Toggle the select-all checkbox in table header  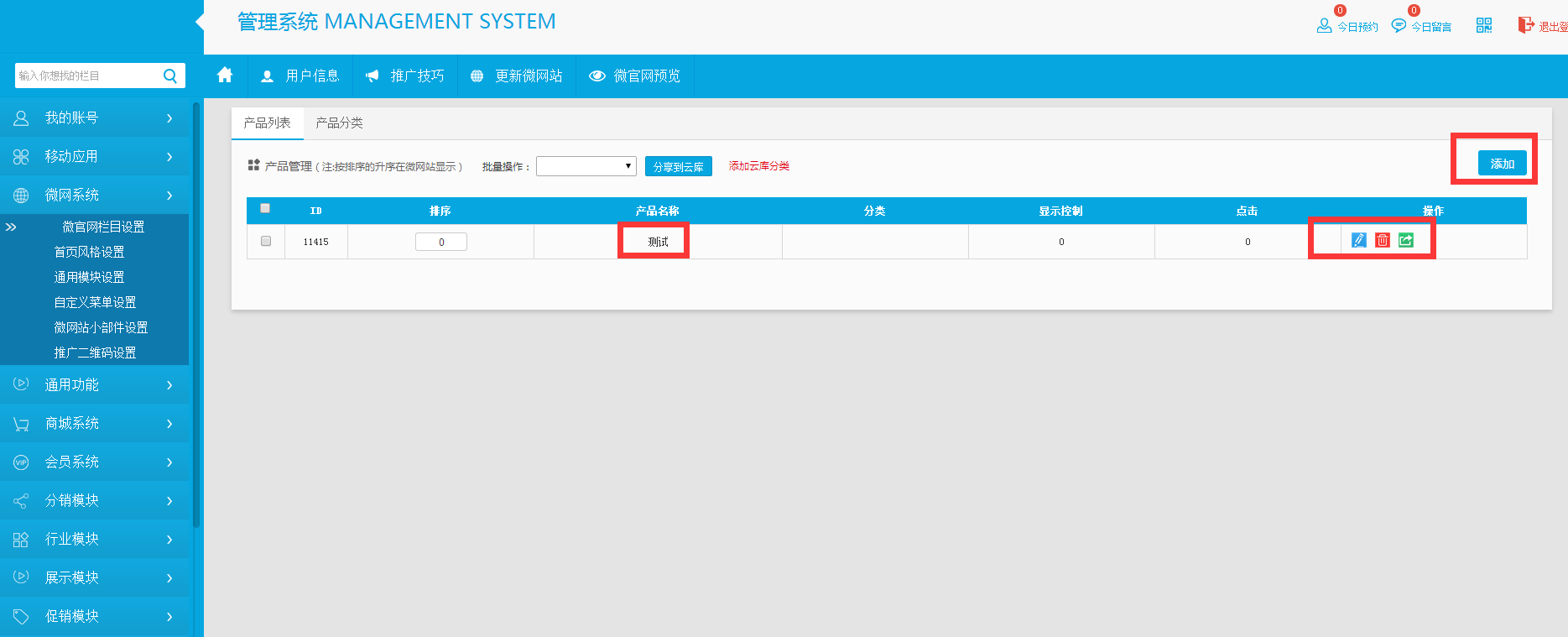pyautogui.click(x=265, y=209)
